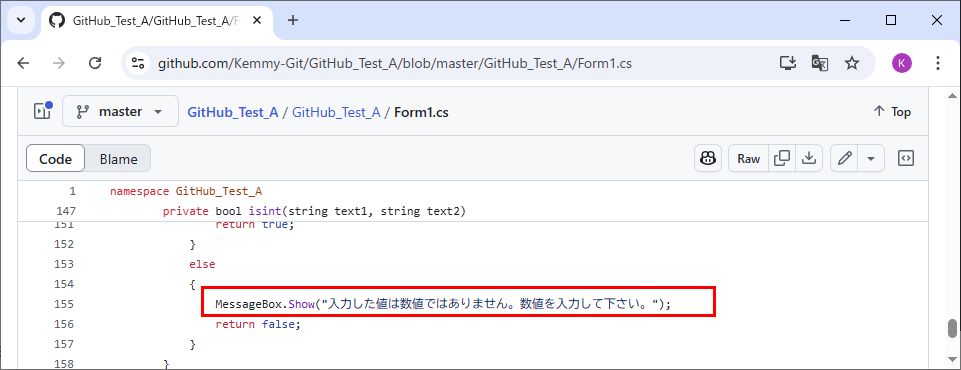Download the raw file icon

tap(809, 159)
